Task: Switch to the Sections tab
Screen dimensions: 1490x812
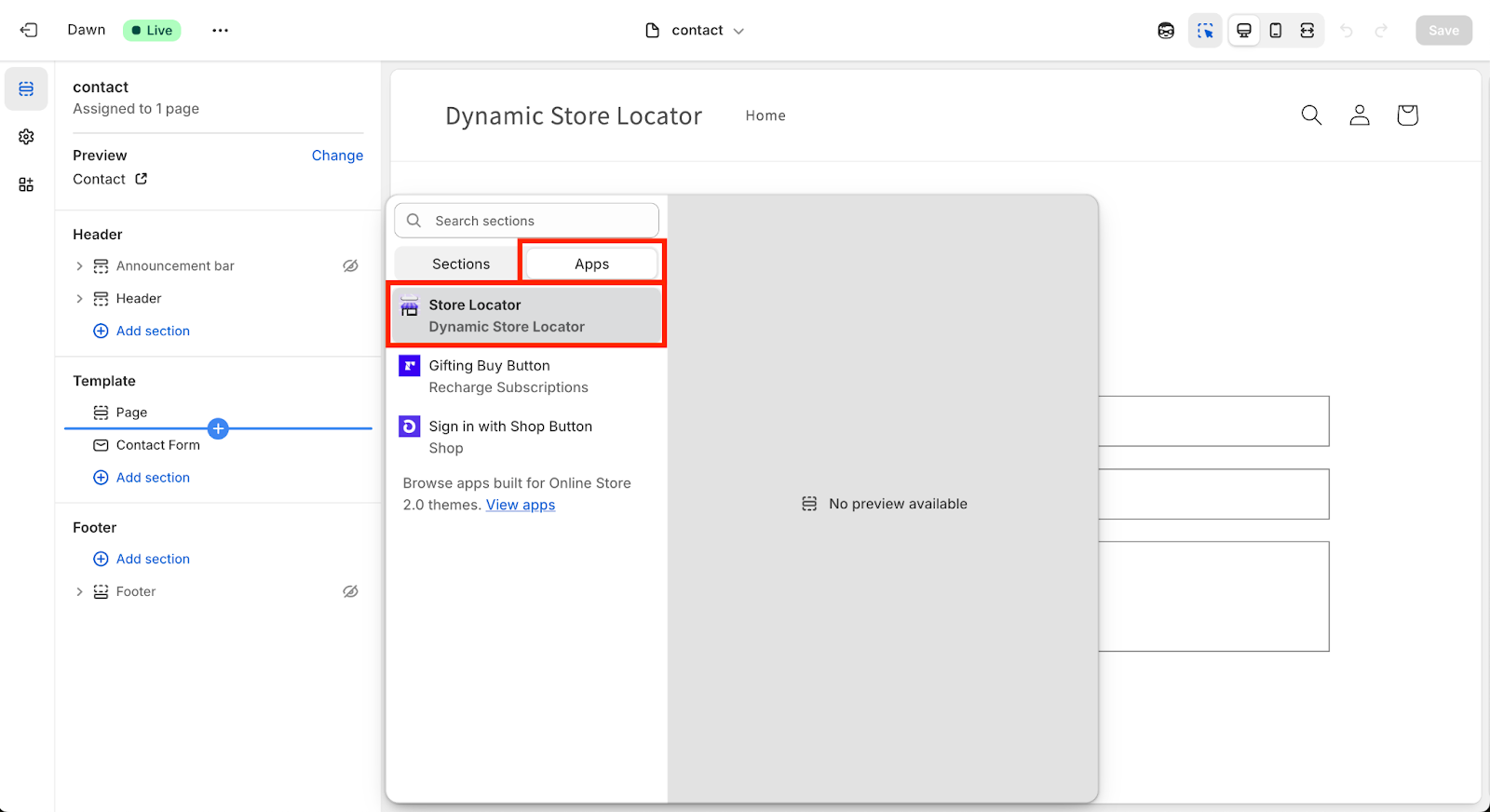Action: [461, 264]
